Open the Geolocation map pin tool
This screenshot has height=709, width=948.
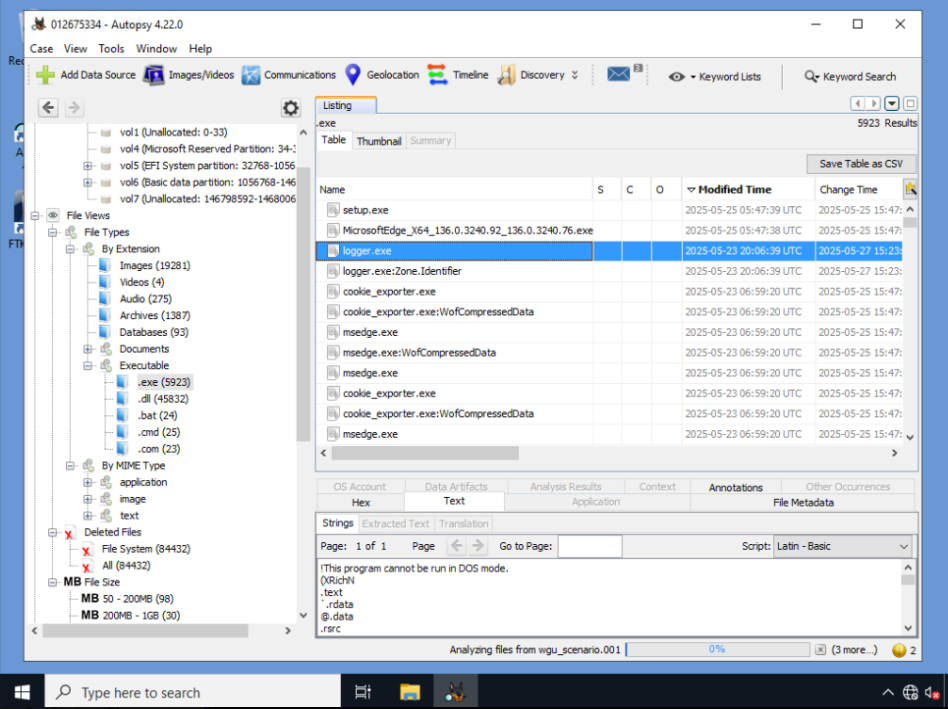(x=353, y=75)
